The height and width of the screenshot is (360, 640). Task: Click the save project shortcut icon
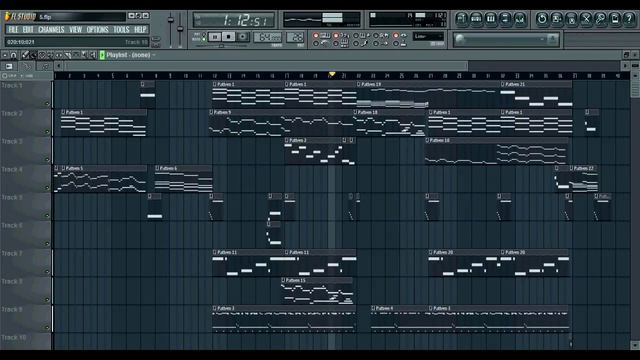pyautogui.click(x=557, y=19)
